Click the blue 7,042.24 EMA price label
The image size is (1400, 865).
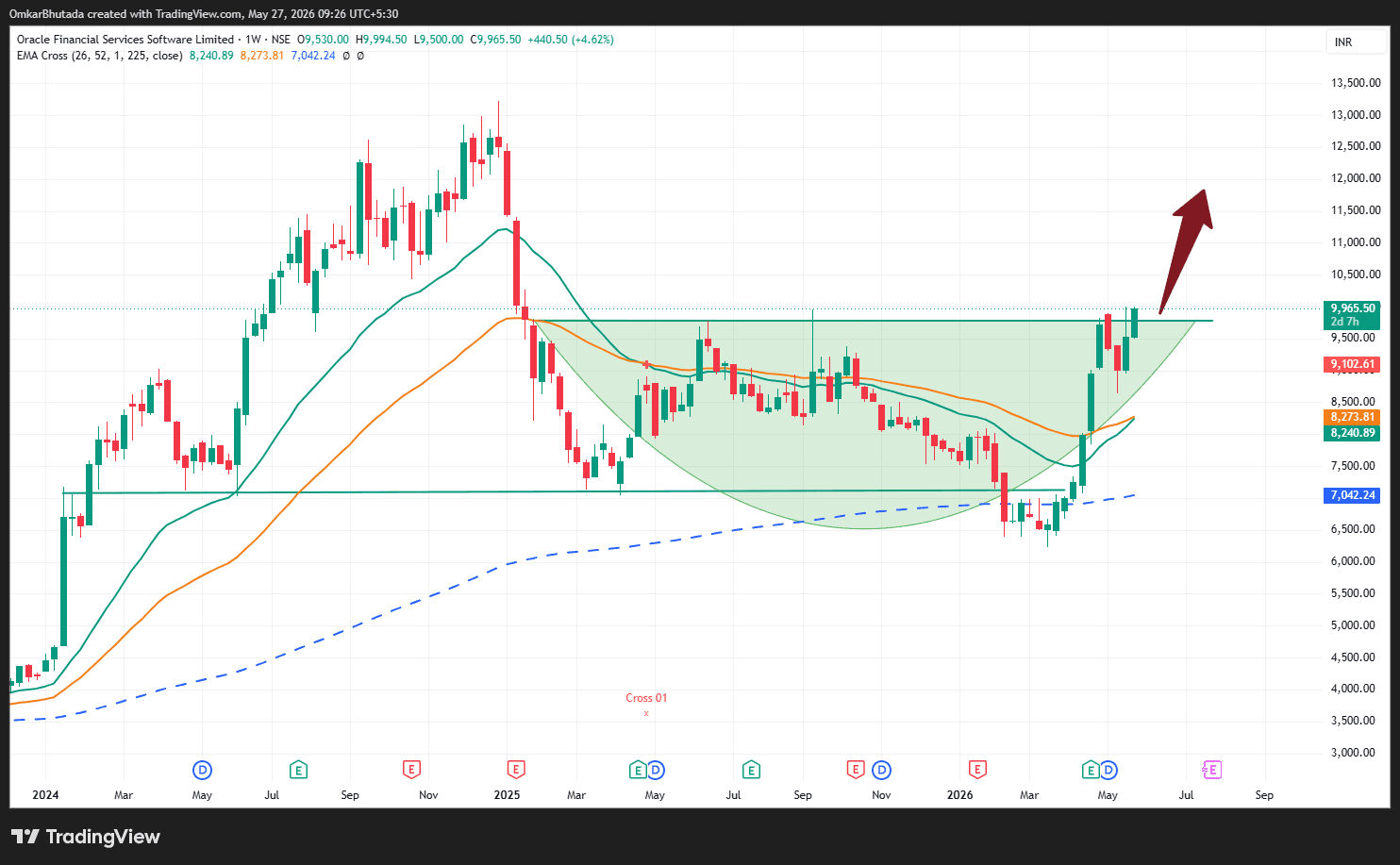[1353, 495]
